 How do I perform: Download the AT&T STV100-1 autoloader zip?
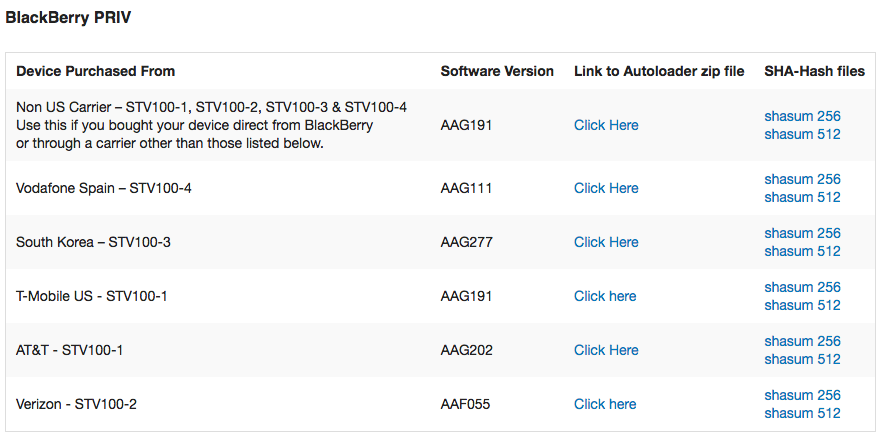(606, 350)
